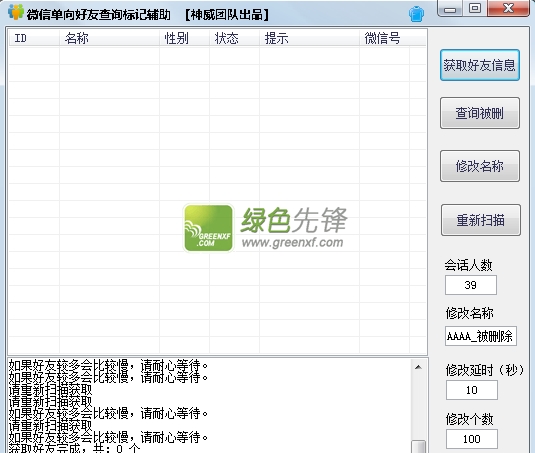Sort by the 名称 column header
This screenshot has height=453, width=535.
point(109,38)
